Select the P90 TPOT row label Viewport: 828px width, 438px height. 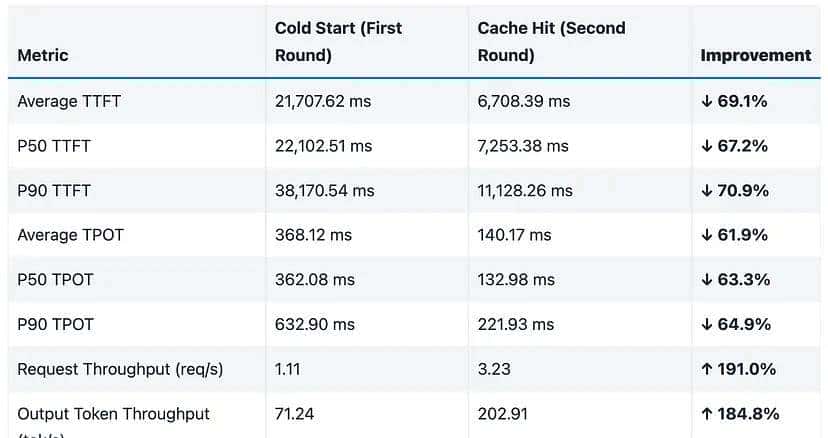55,324
